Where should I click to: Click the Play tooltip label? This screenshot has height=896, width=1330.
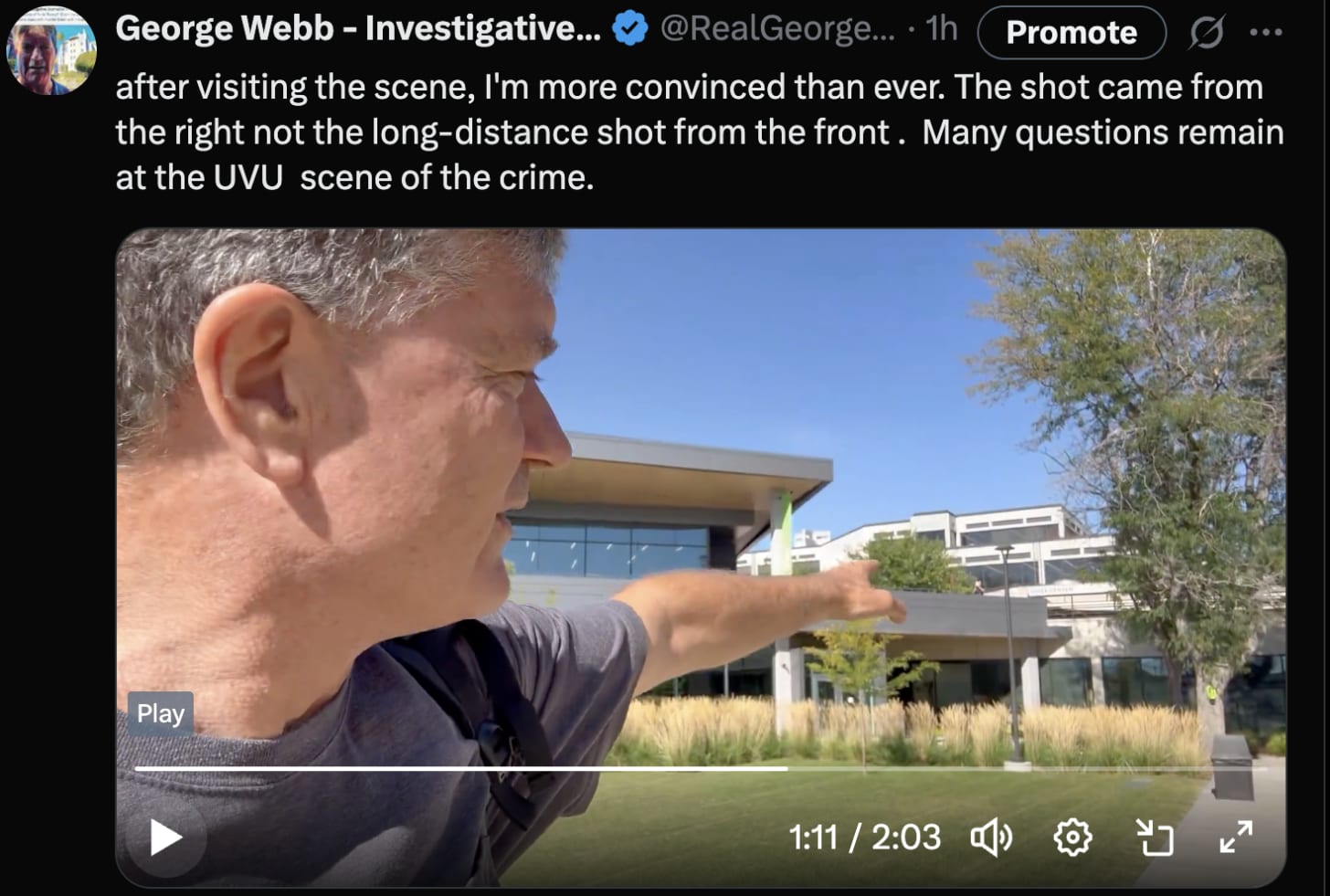pos(160,713)
